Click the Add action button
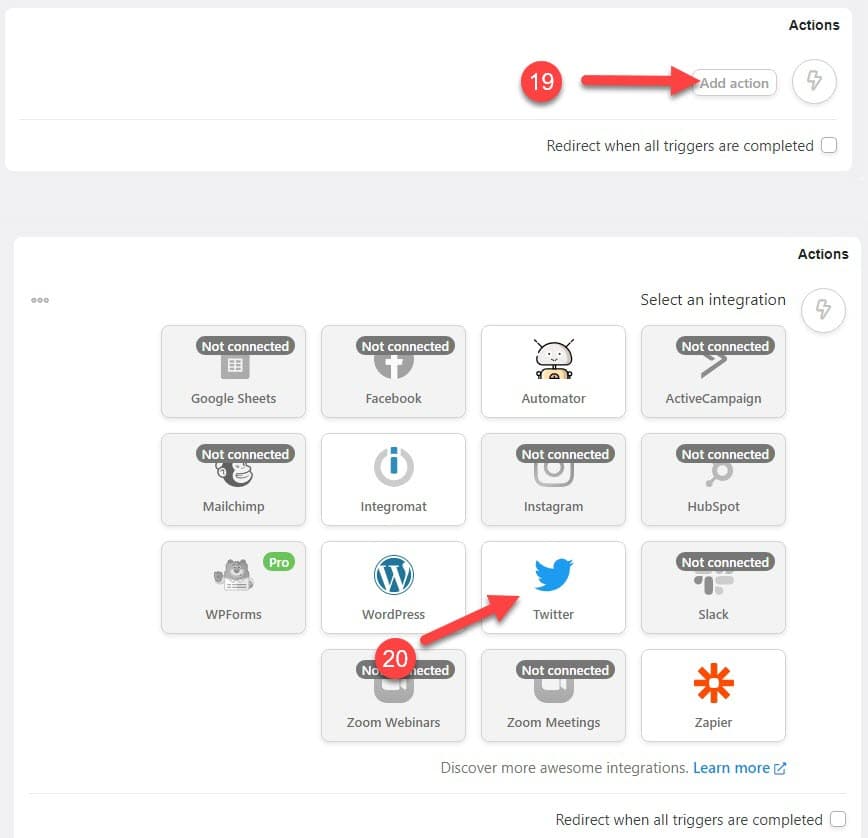The image size is (868, 838). [x=734, y=83]
